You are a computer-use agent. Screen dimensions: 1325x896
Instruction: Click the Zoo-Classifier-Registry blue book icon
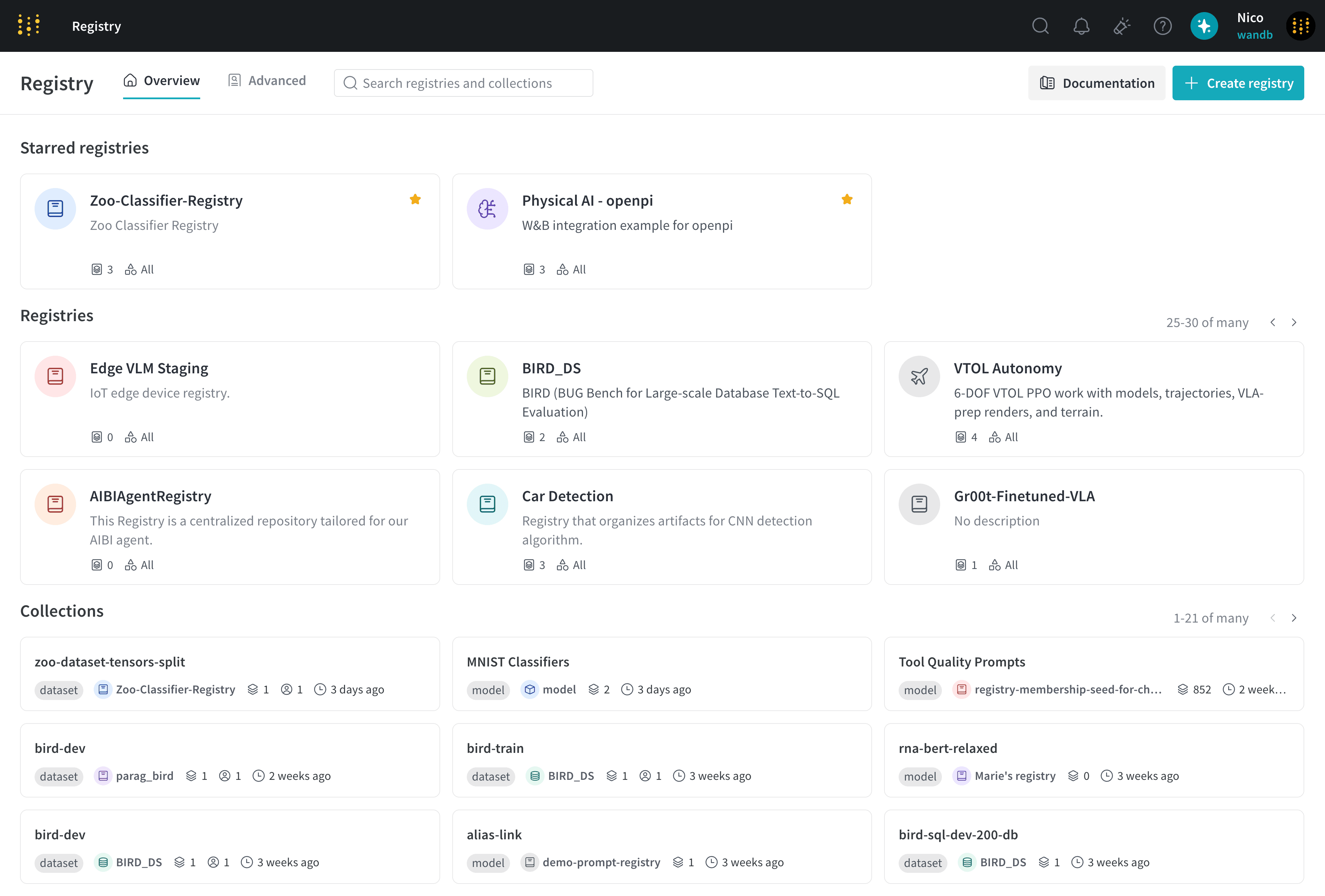(x=55, y=208)
